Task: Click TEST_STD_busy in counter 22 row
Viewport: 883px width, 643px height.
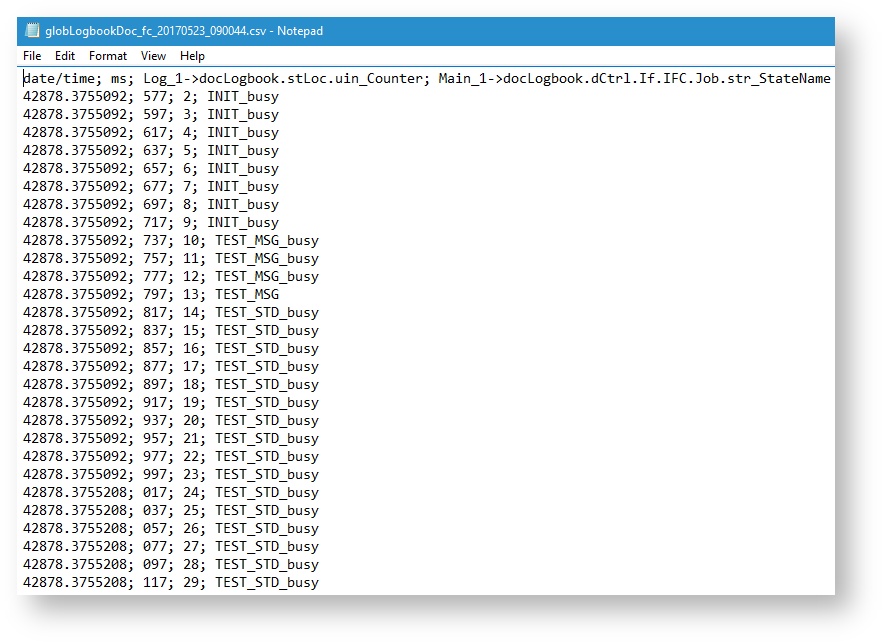Action: pyautogui.click(x=267, y=457)
